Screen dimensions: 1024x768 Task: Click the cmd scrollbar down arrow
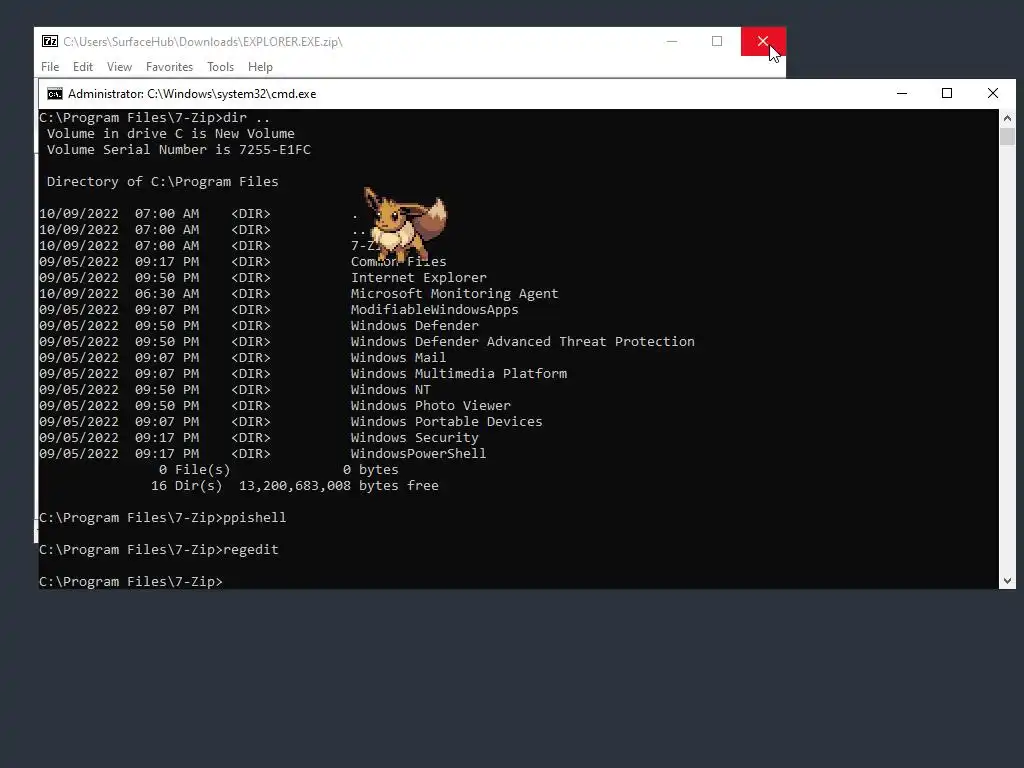(x=1007, y=581)
